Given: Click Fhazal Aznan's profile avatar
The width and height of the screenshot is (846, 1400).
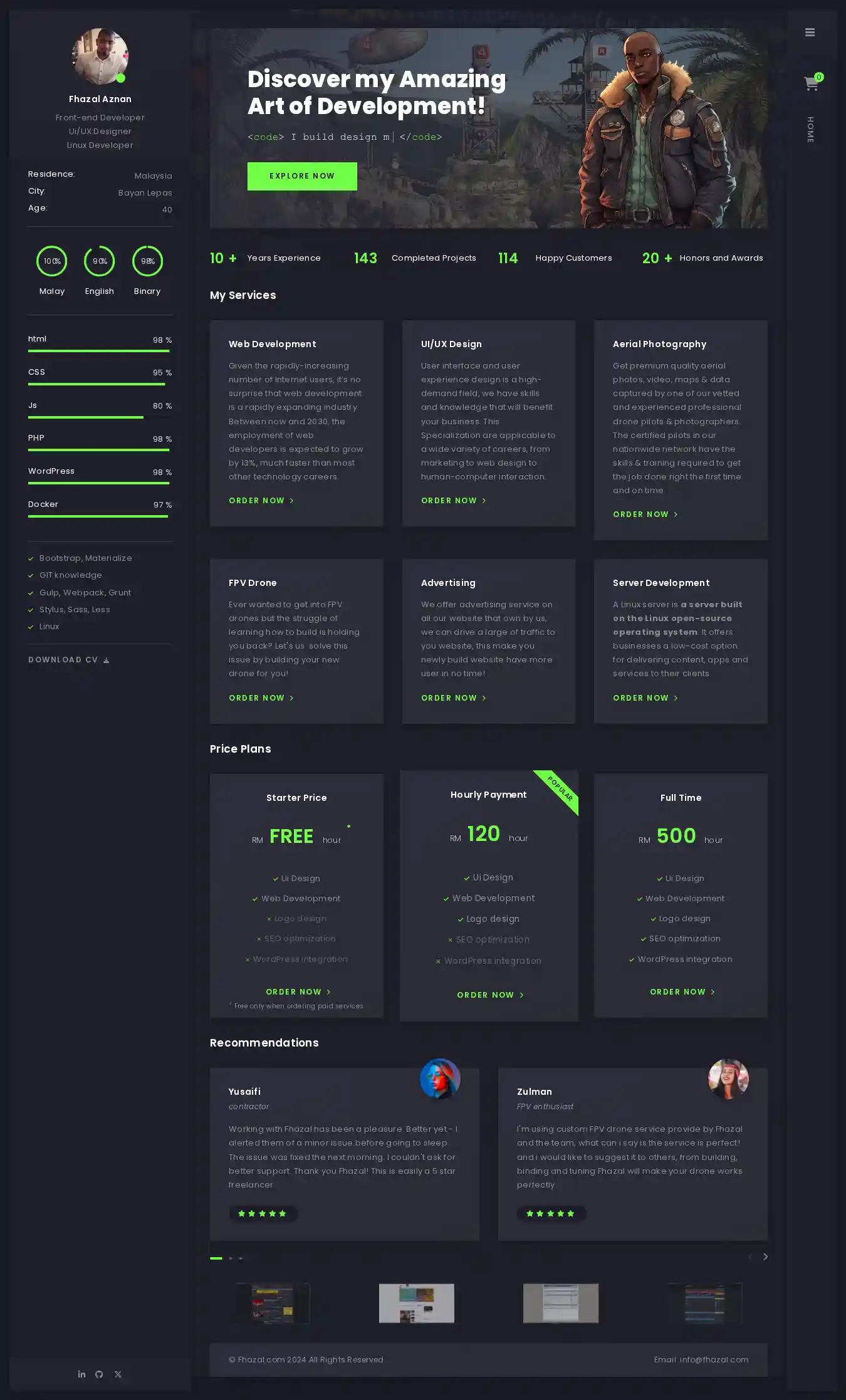Looking at the screenshot, I should pyautogui.click(x=100, y=56).
